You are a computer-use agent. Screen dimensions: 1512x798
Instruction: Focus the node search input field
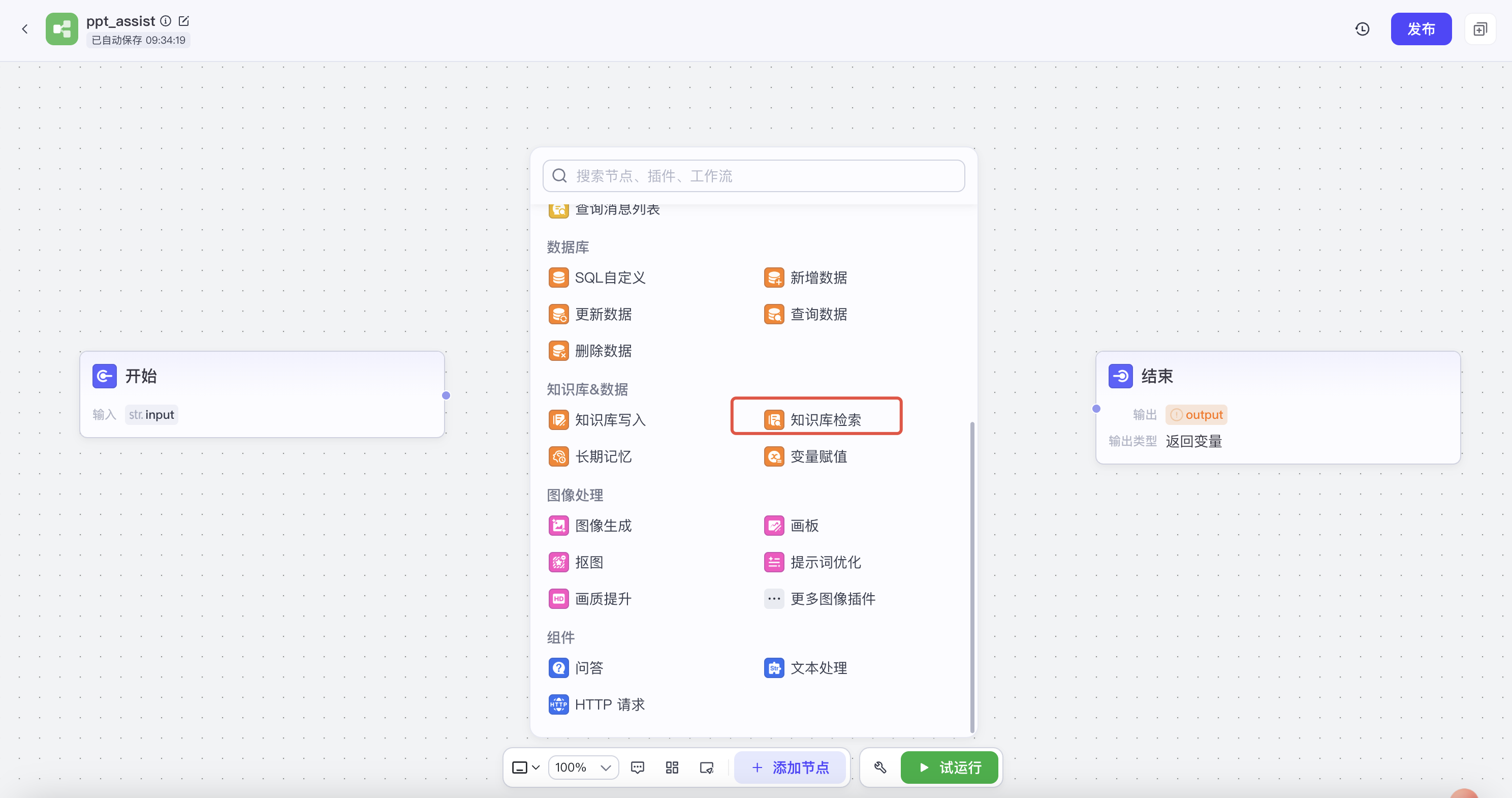pos(753,175)
